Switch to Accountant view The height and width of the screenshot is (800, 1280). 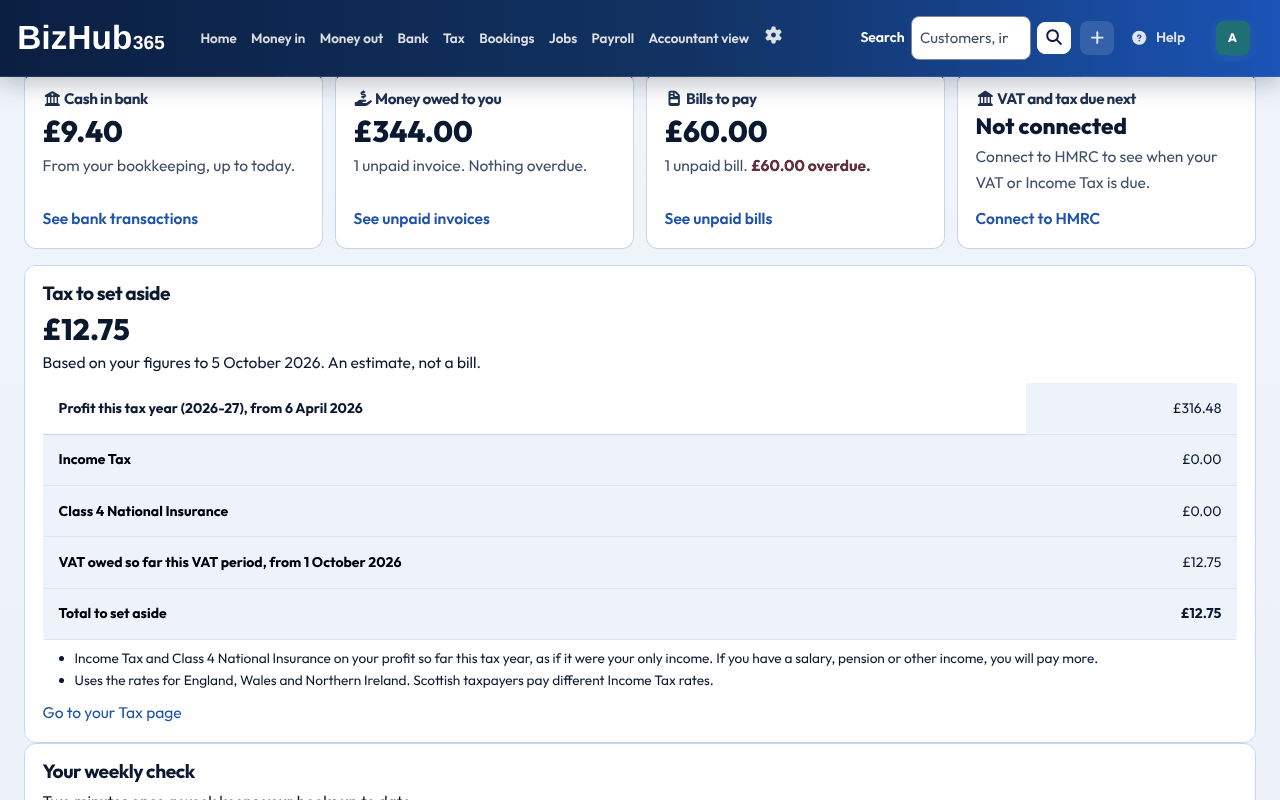(x=699, y=38)
